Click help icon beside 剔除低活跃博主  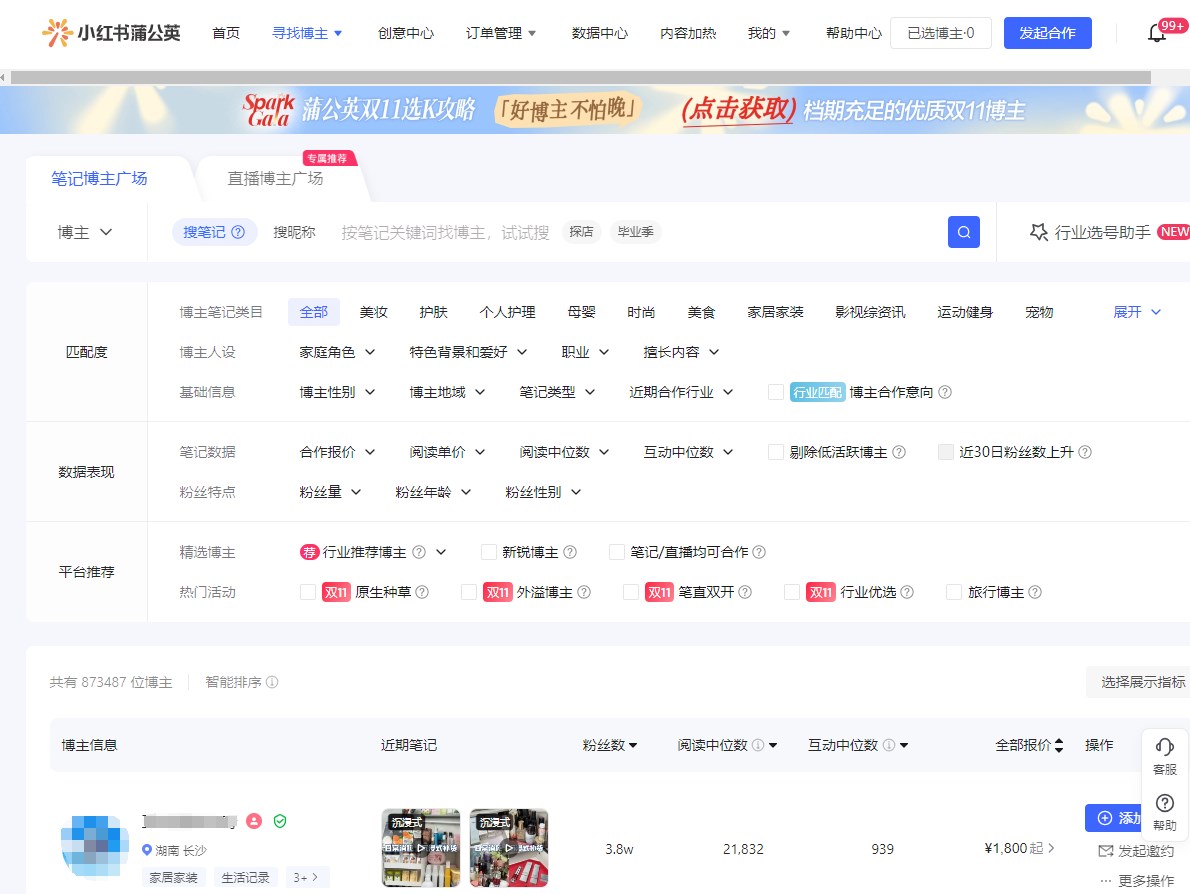[899, 452]
